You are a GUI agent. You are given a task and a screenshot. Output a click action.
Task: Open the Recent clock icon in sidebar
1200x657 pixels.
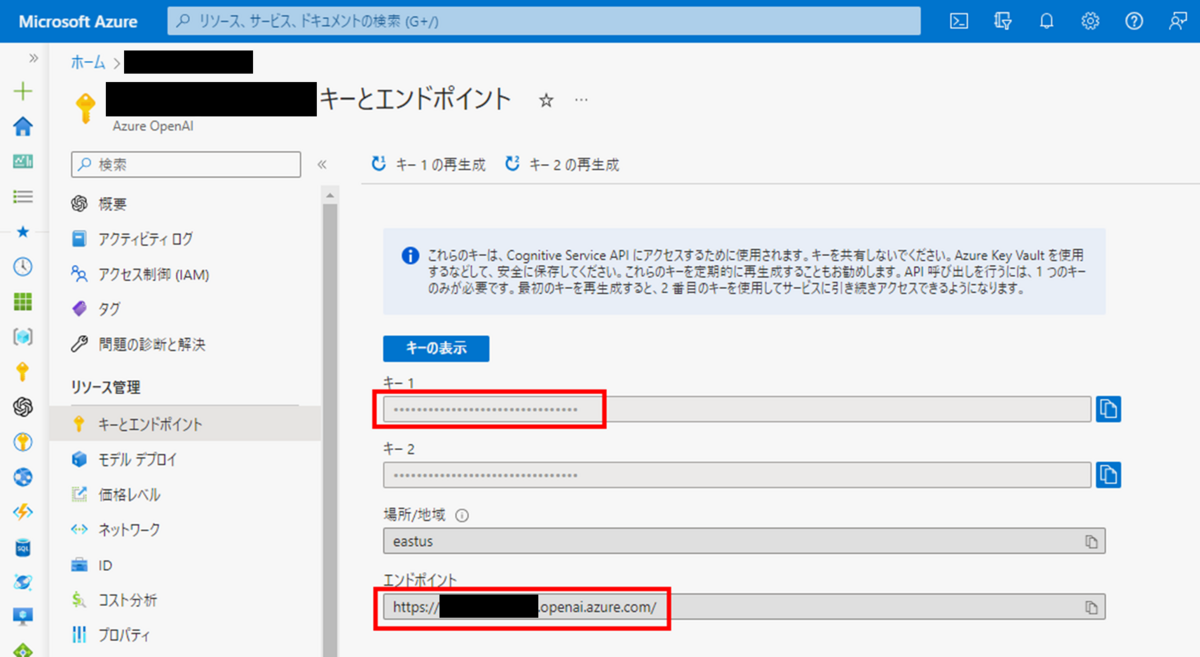tap(22, 266)
